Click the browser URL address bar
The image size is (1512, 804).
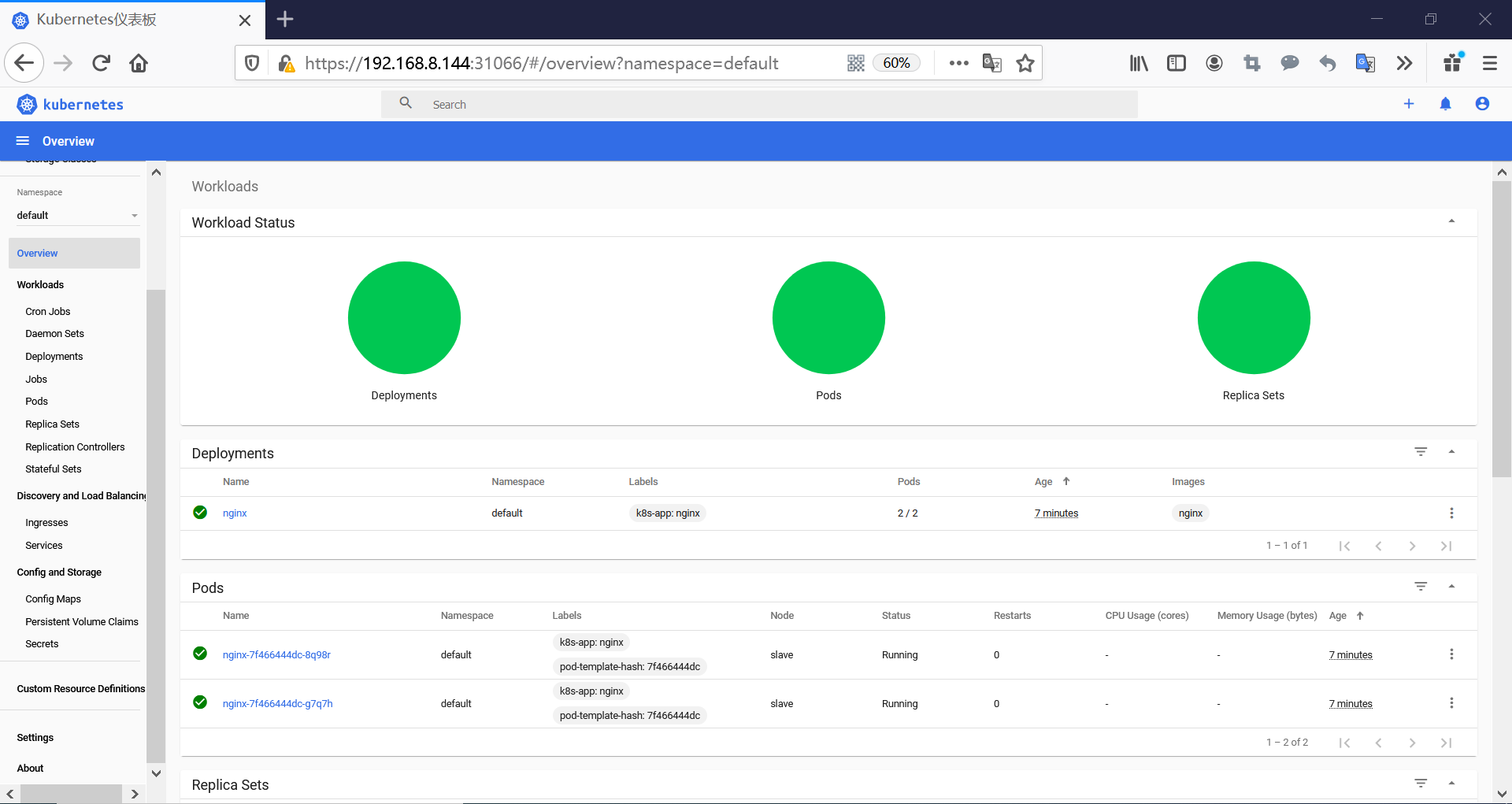click(x=542, y=63)
